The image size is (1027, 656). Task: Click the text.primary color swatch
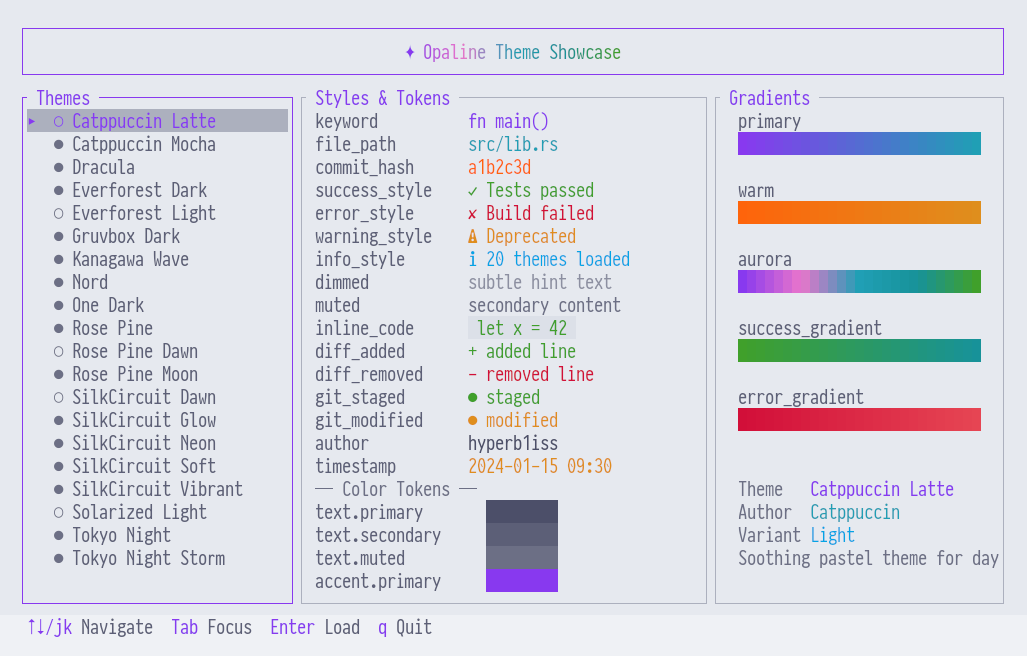coord(522,511)
